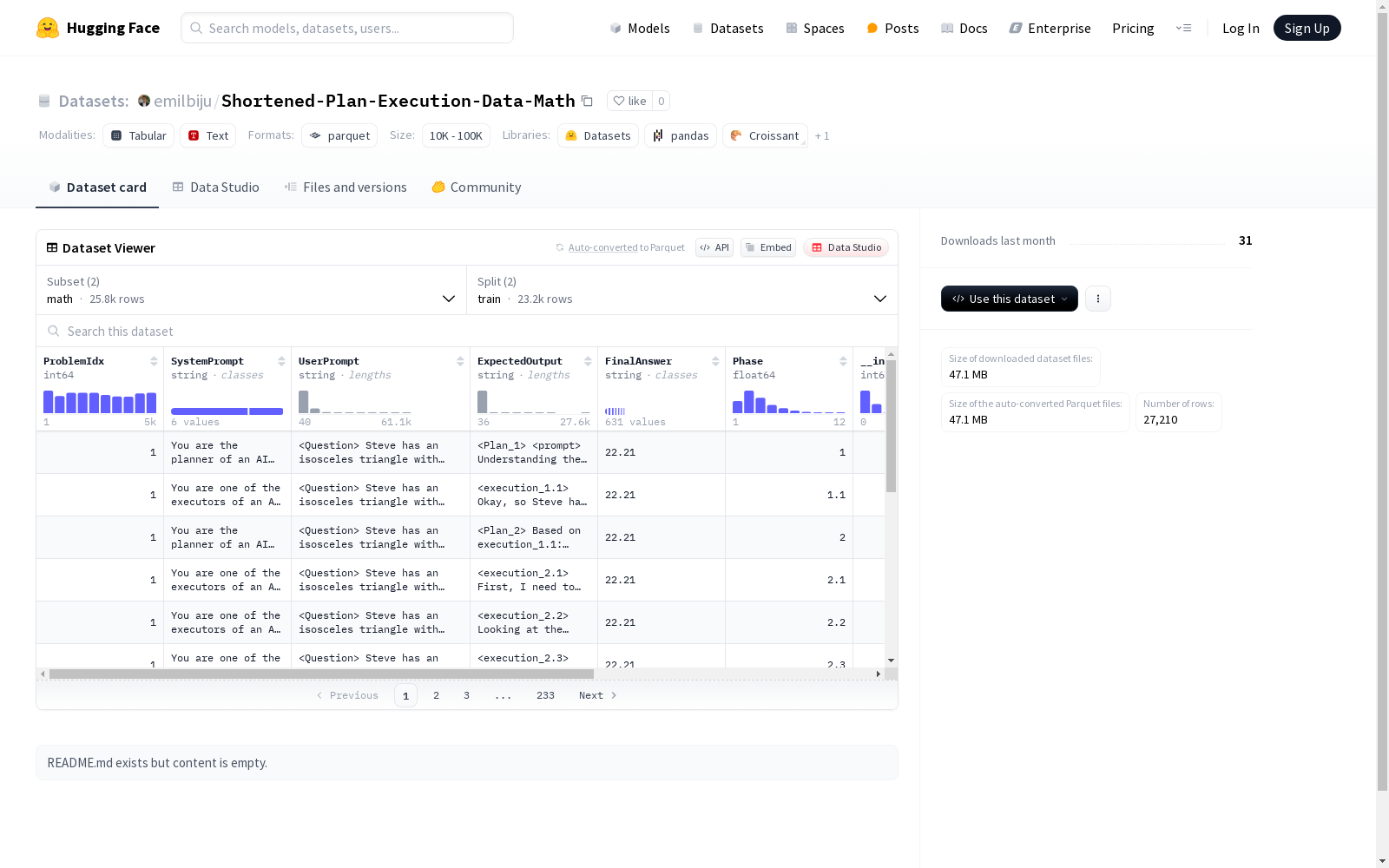
Task: Select the parquet format tag
Action: 339,135
